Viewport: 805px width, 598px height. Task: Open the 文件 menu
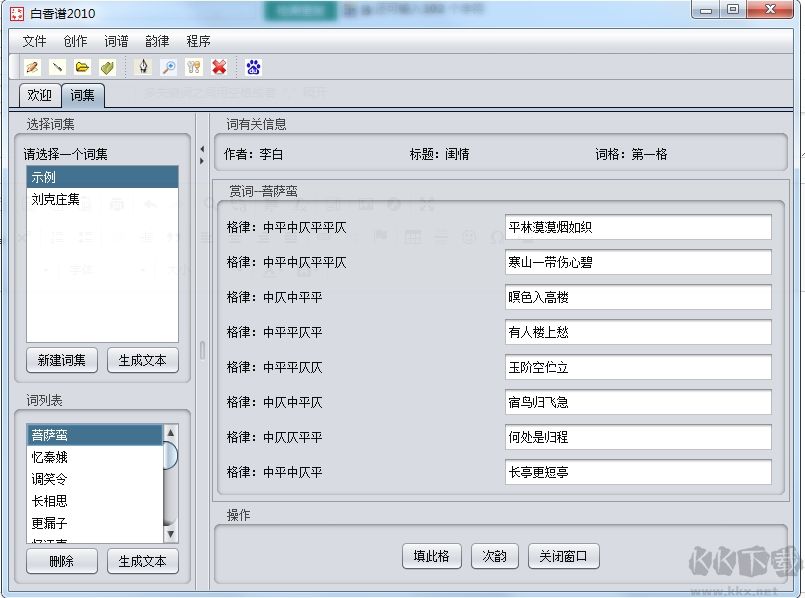34,41
